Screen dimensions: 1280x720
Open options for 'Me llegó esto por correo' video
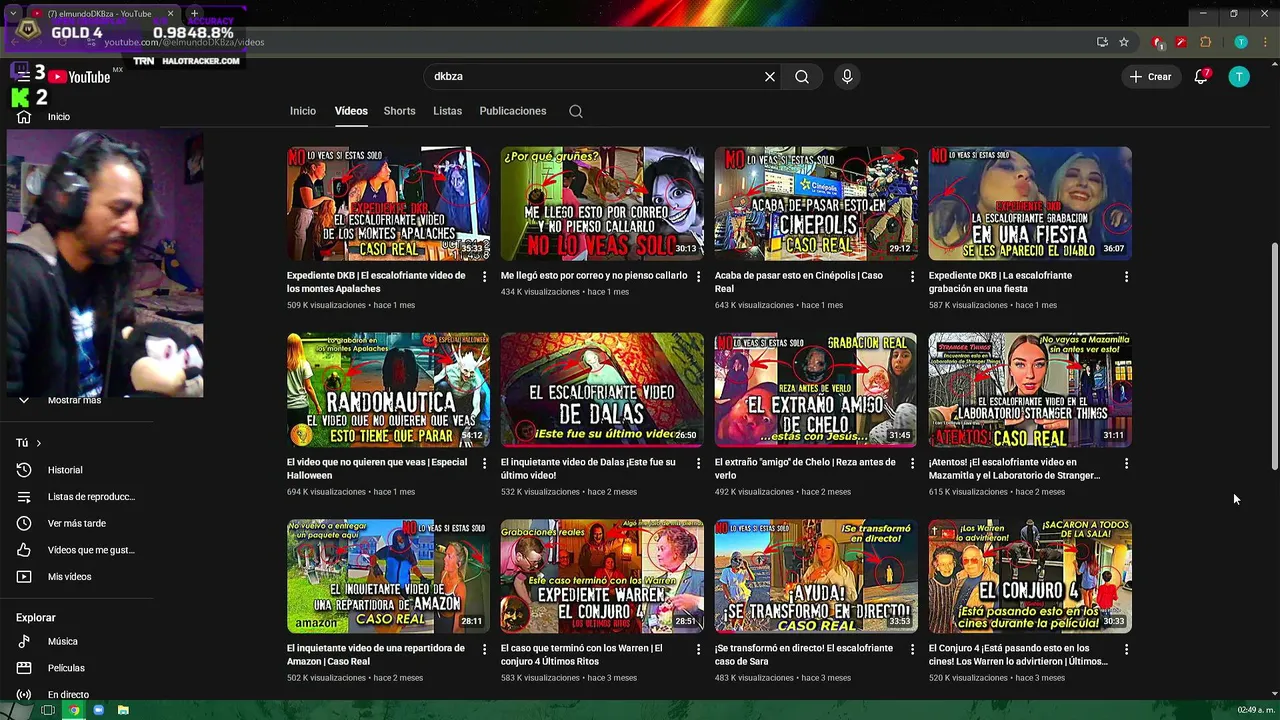point(698,276)
